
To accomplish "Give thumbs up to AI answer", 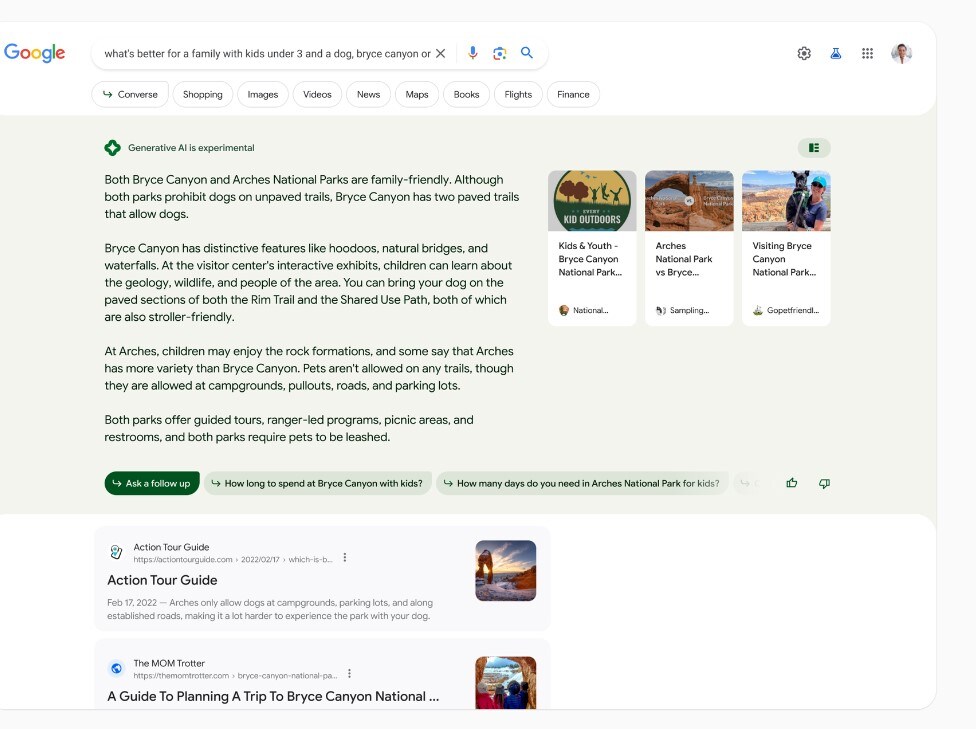I will [x=792, y=483].
